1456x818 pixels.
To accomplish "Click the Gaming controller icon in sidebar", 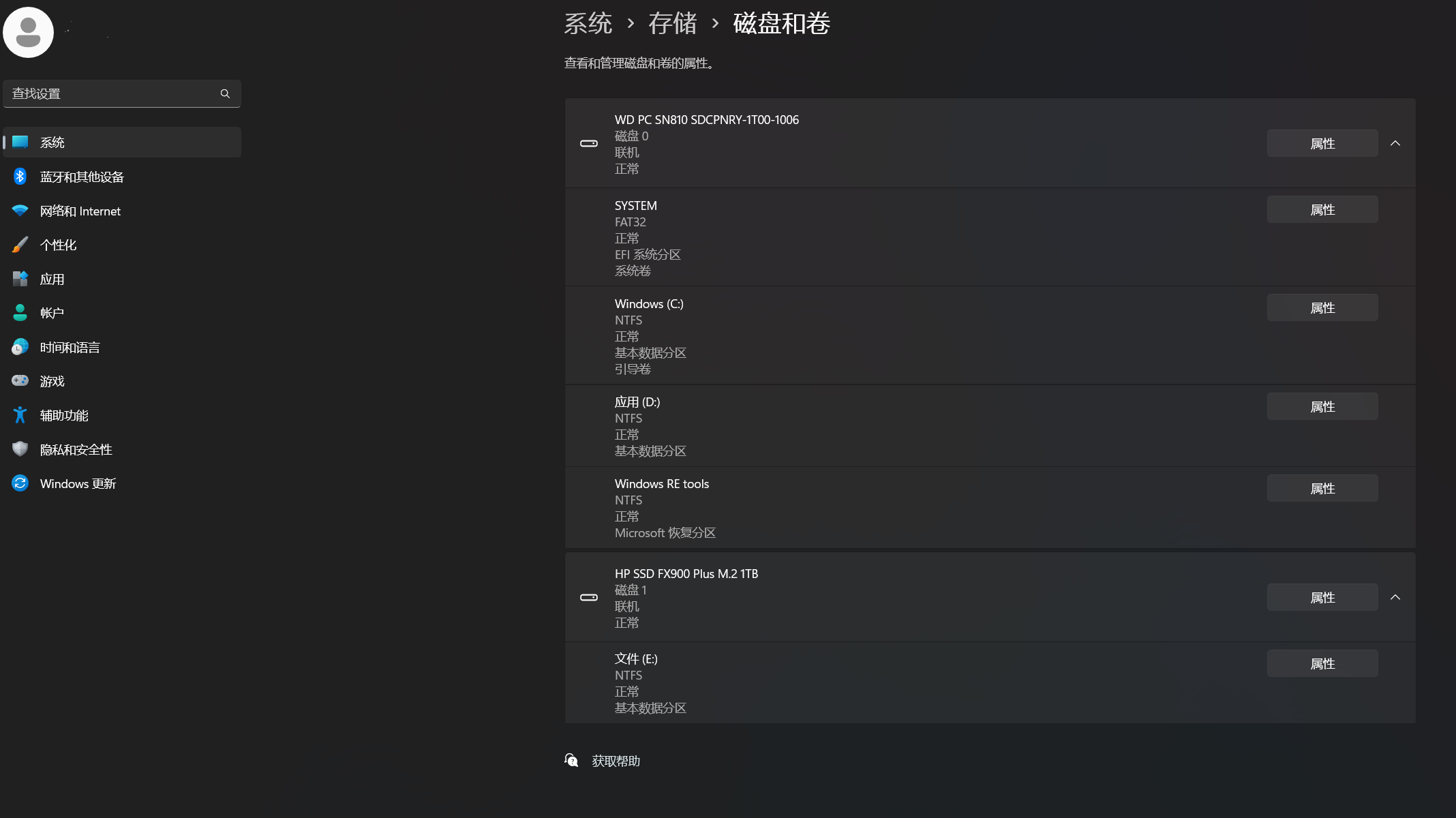I will pos(20,381).
